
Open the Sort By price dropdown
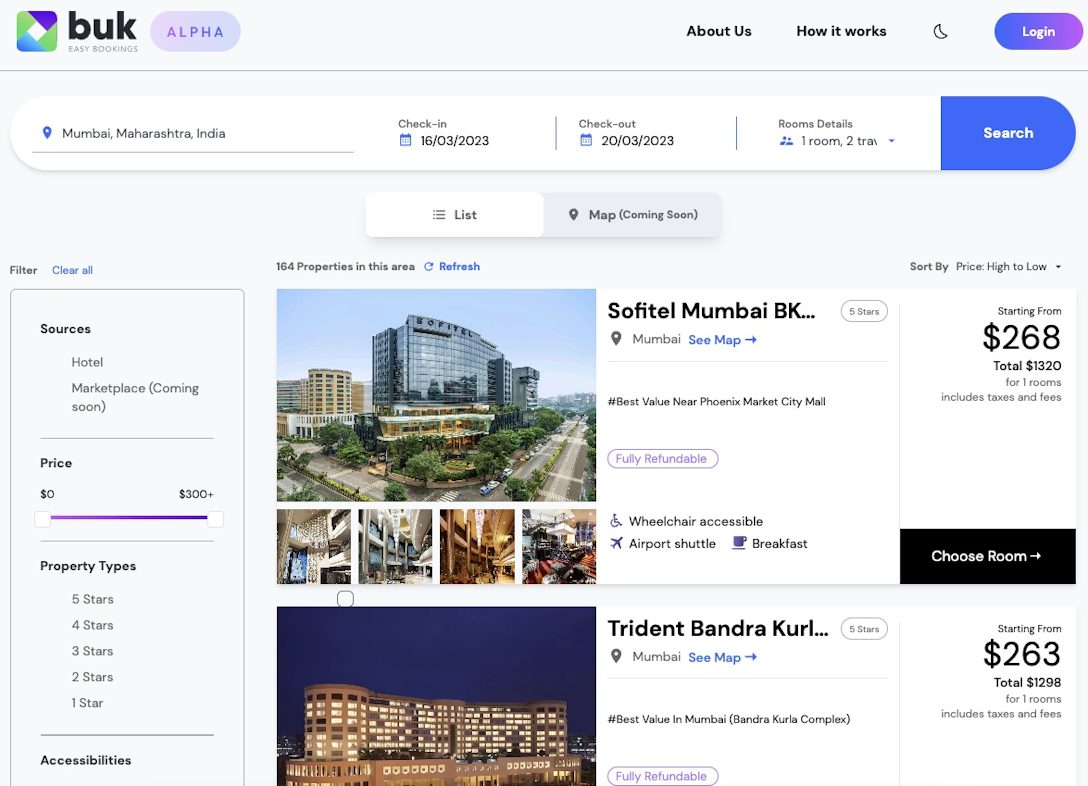pos(1008,267)
